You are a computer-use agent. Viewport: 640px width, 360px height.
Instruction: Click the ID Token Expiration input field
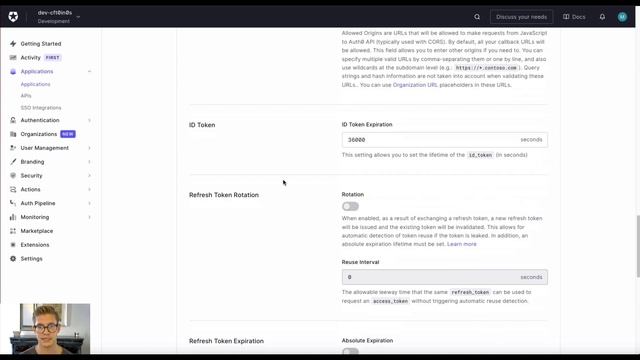pos(444,140)
